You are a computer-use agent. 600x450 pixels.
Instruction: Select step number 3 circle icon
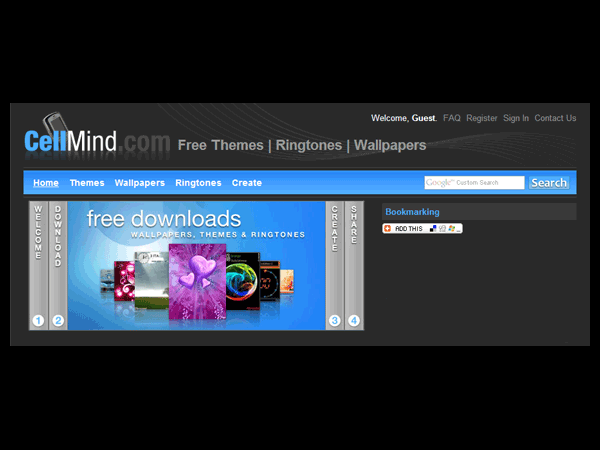[334, 321]
